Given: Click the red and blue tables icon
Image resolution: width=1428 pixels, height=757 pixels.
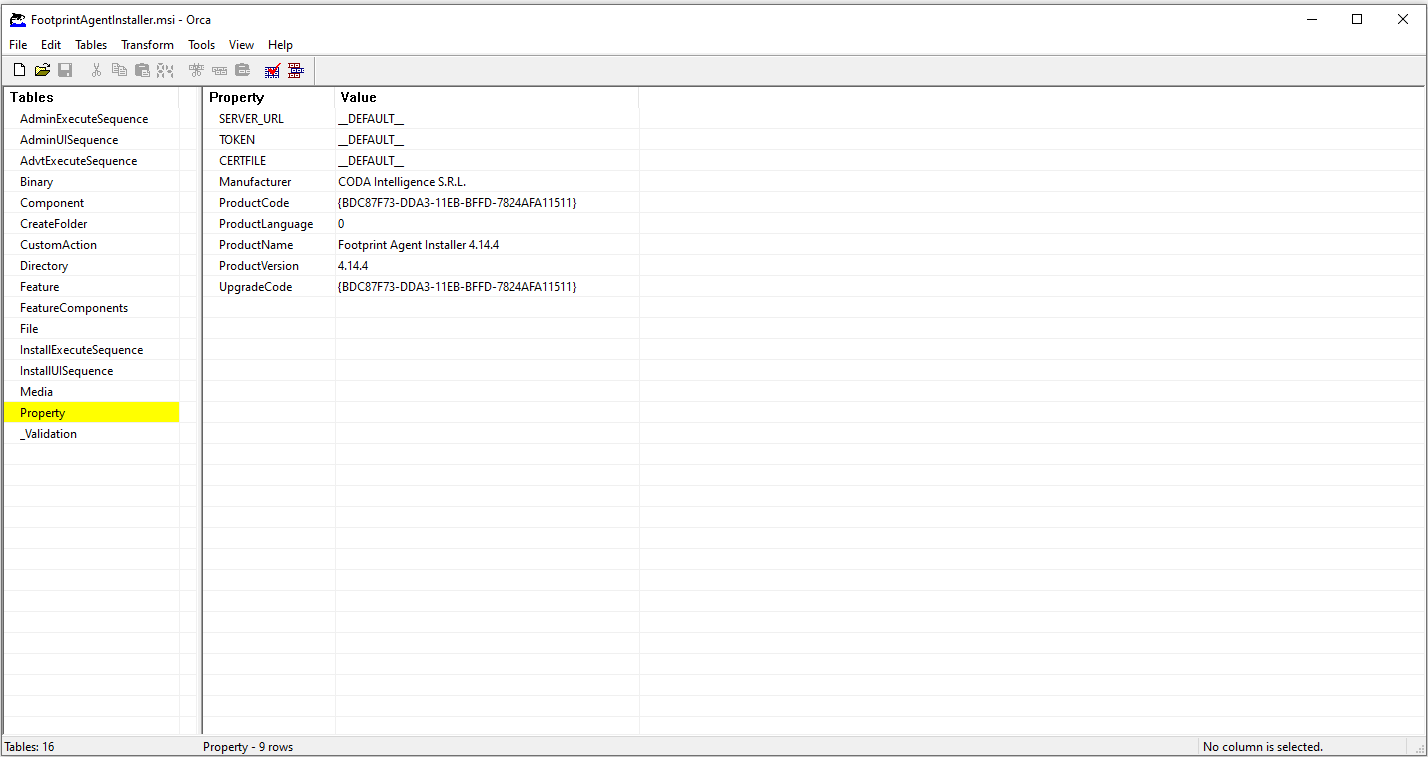Looking at the screenshot, I should point(295,70).
